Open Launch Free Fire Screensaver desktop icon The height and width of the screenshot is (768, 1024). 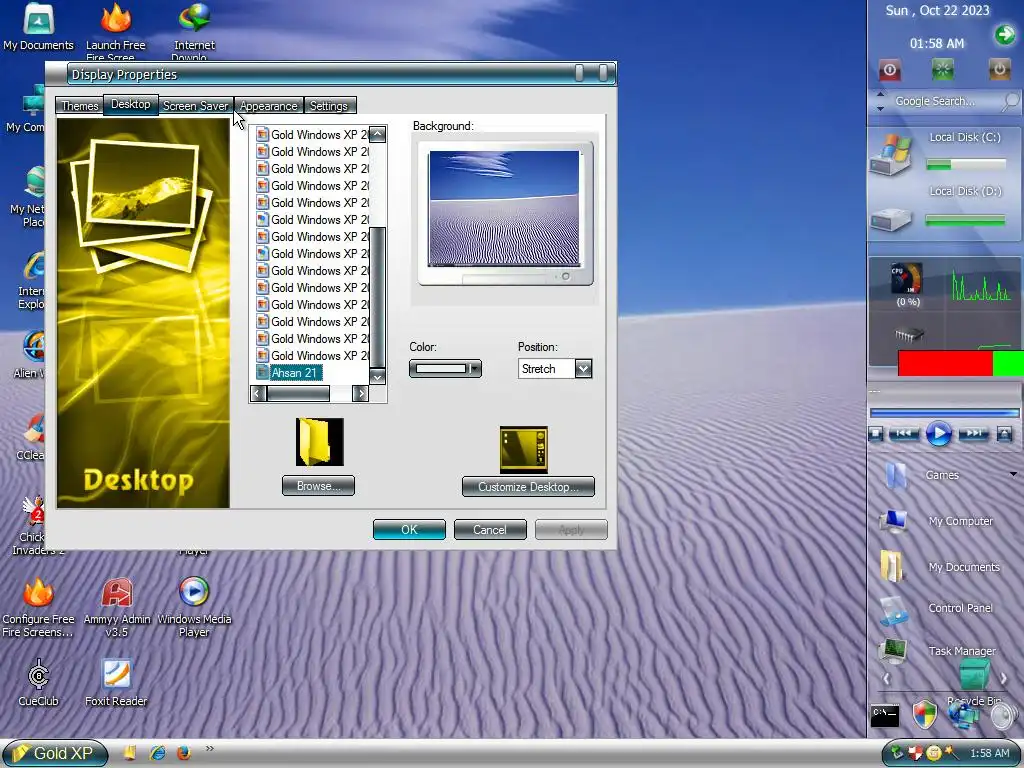coord(116,31)
